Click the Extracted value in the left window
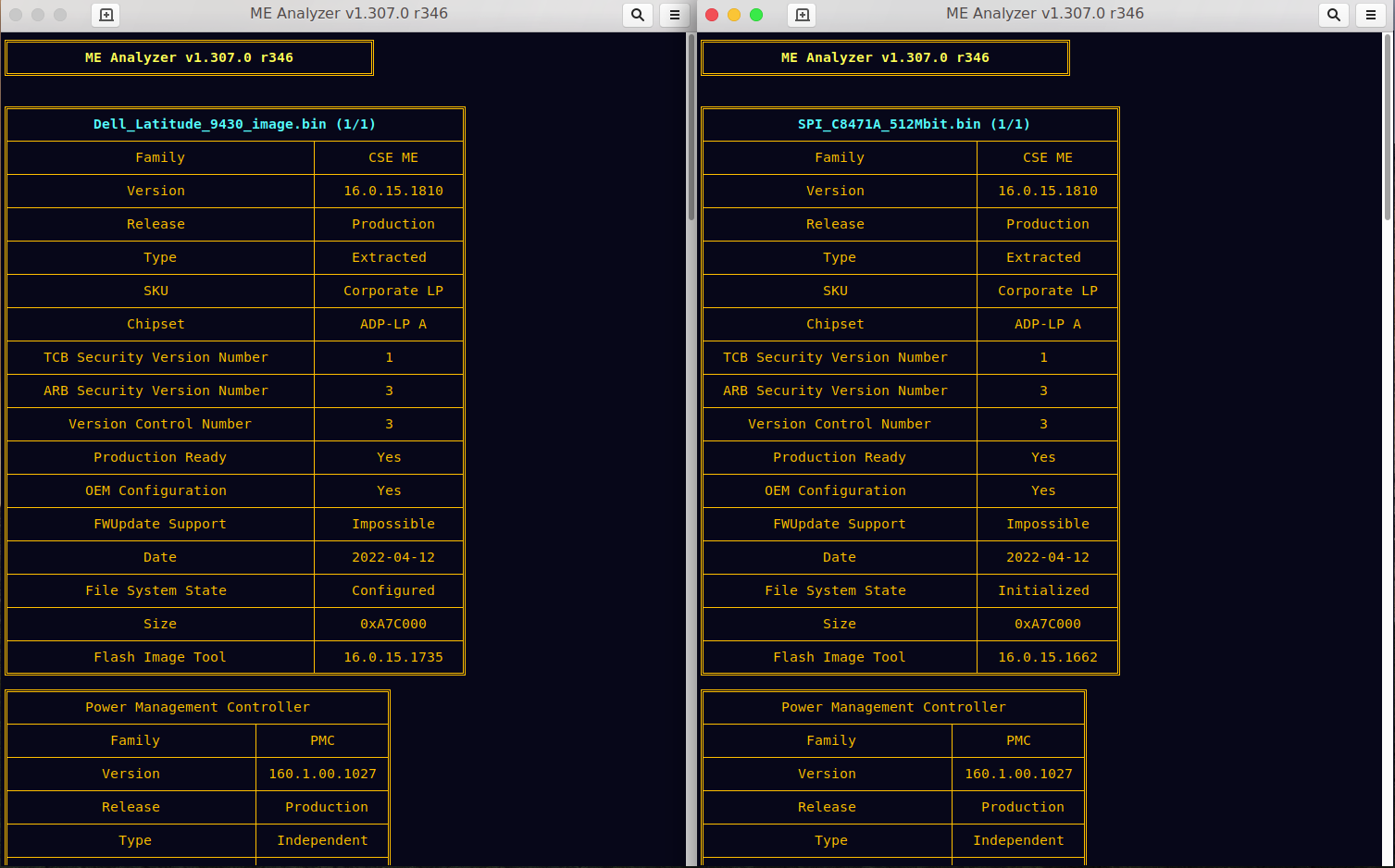The image size is (1395, 868). click(389, 257)
